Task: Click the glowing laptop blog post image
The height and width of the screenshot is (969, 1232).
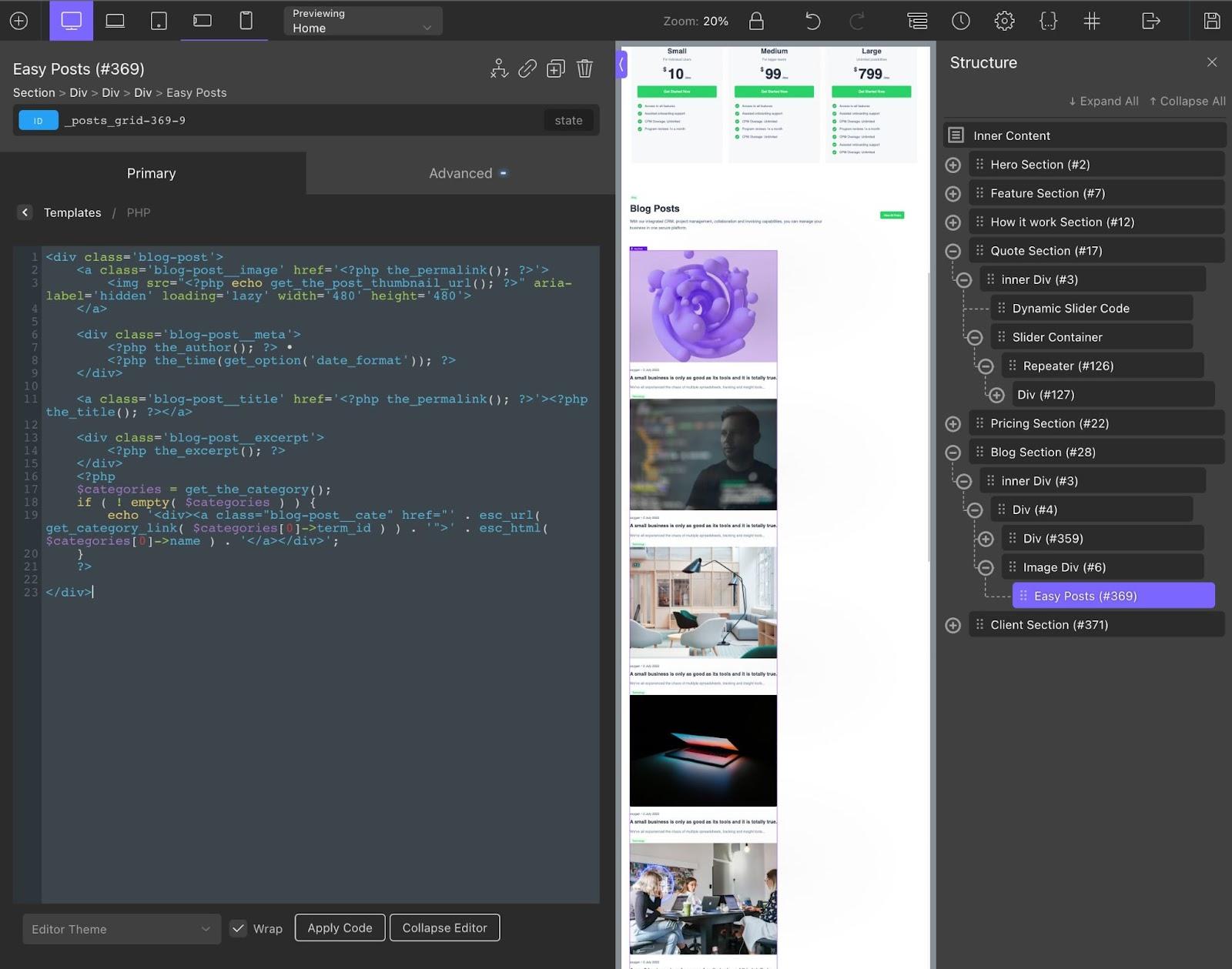Action: point(703,750)
